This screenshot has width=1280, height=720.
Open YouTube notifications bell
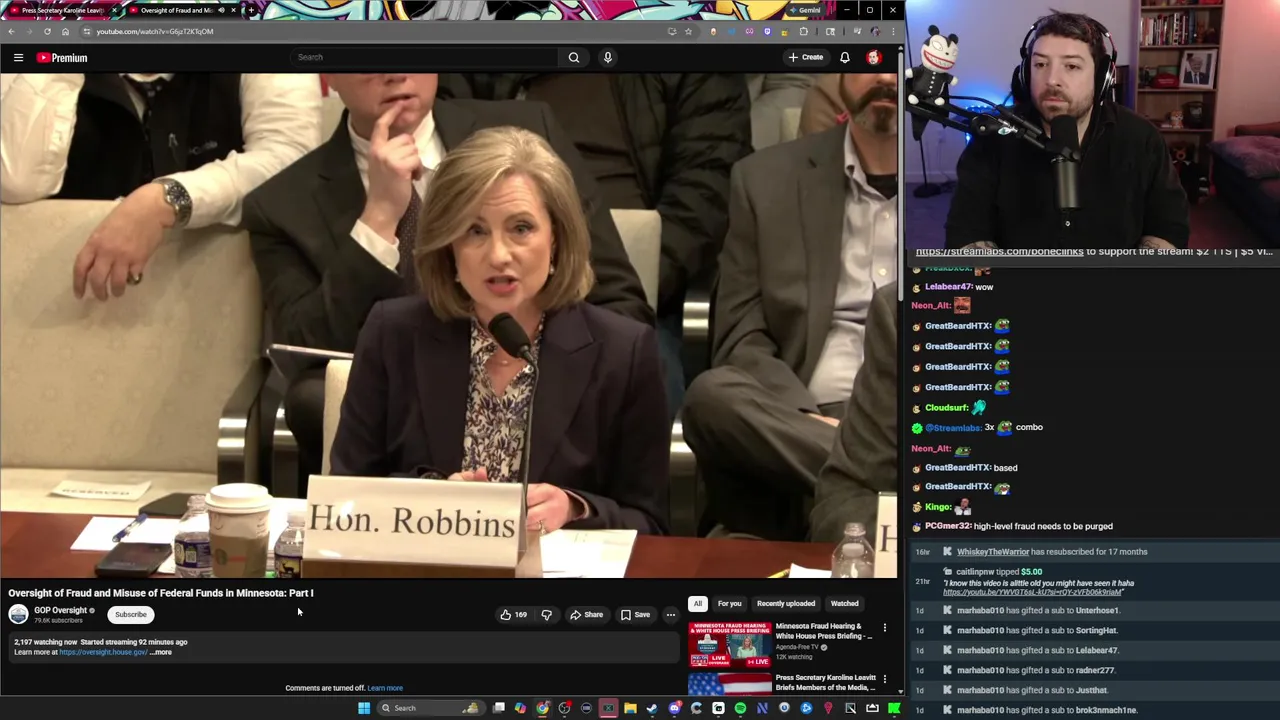click(x=845, y=57)
